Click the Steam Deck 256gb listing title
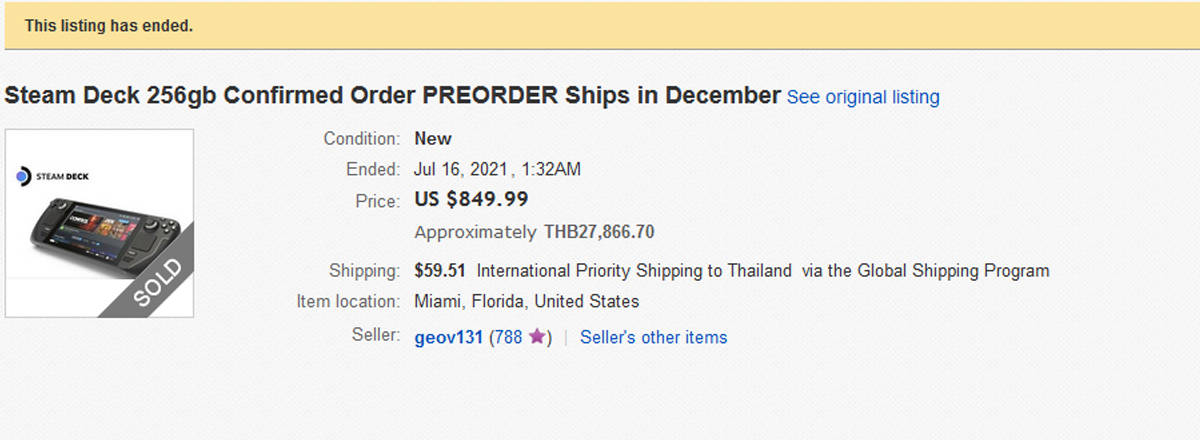Screen dimensions: 1200x440 392,96
